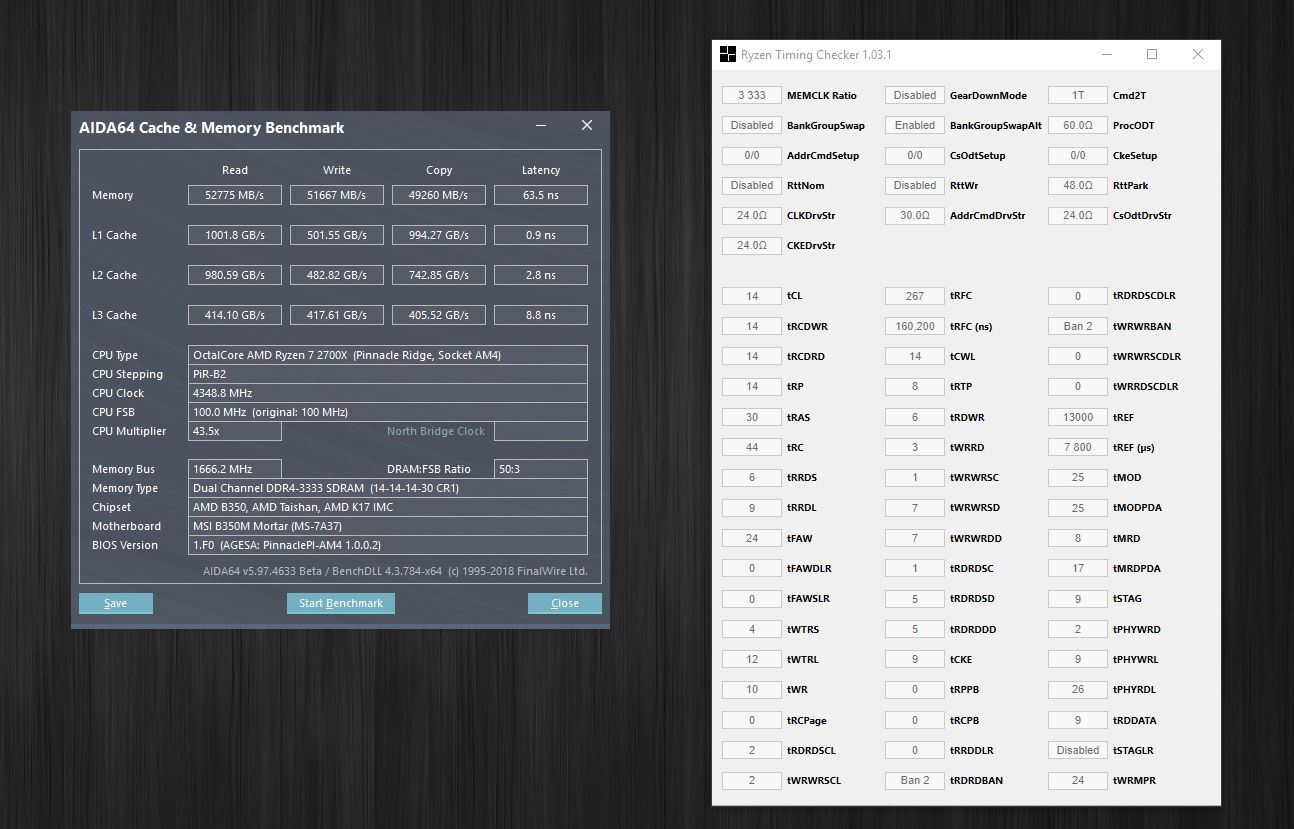1294x829 pixels.
Task: Click tRFC (ns) value 160,200
Action: tap(915, 326)
